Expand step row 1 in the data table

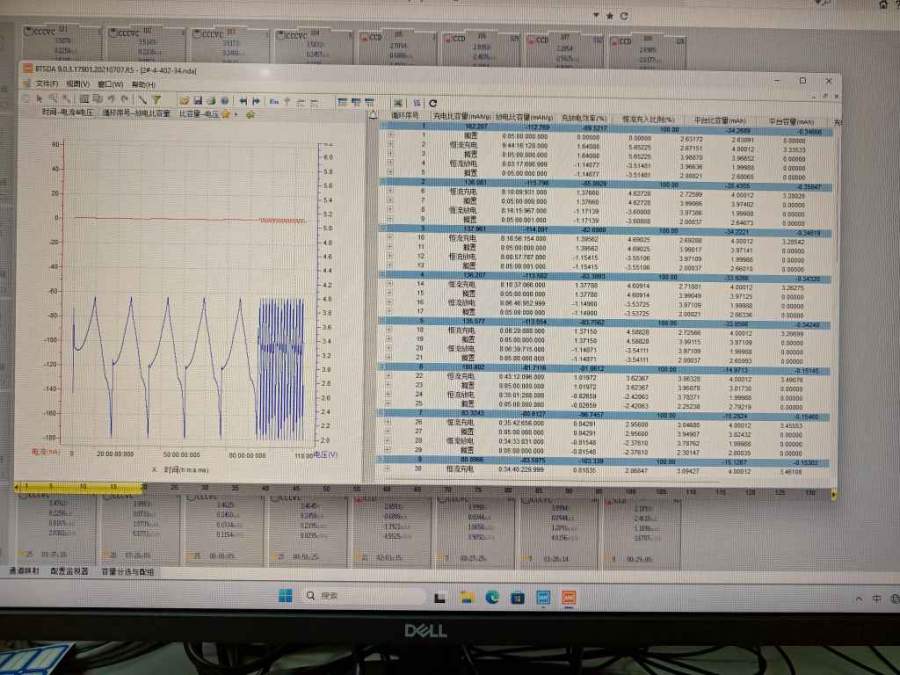390,137
